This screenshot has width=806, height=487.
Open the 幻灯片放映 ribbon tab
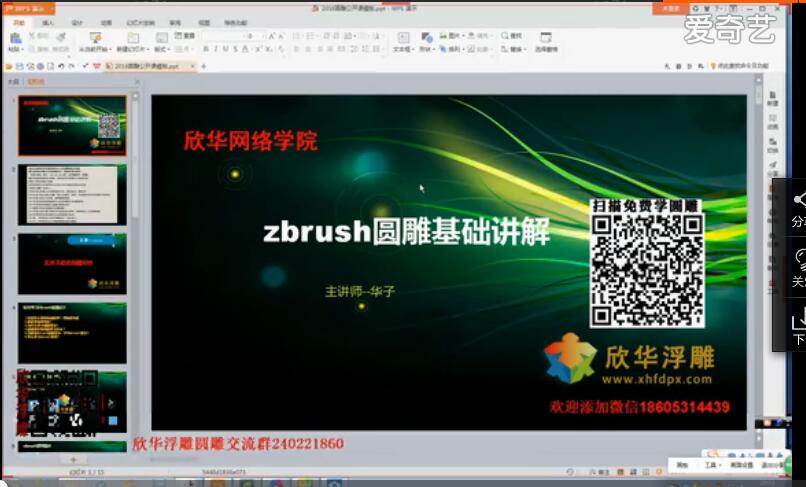(x=140, y=23)
